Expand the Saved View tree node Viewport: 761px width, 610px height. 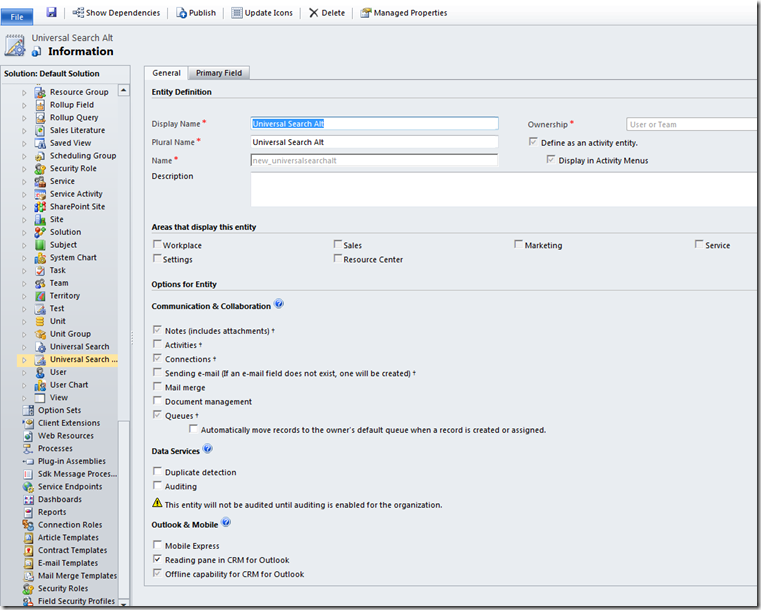click(x=24, y=143)
